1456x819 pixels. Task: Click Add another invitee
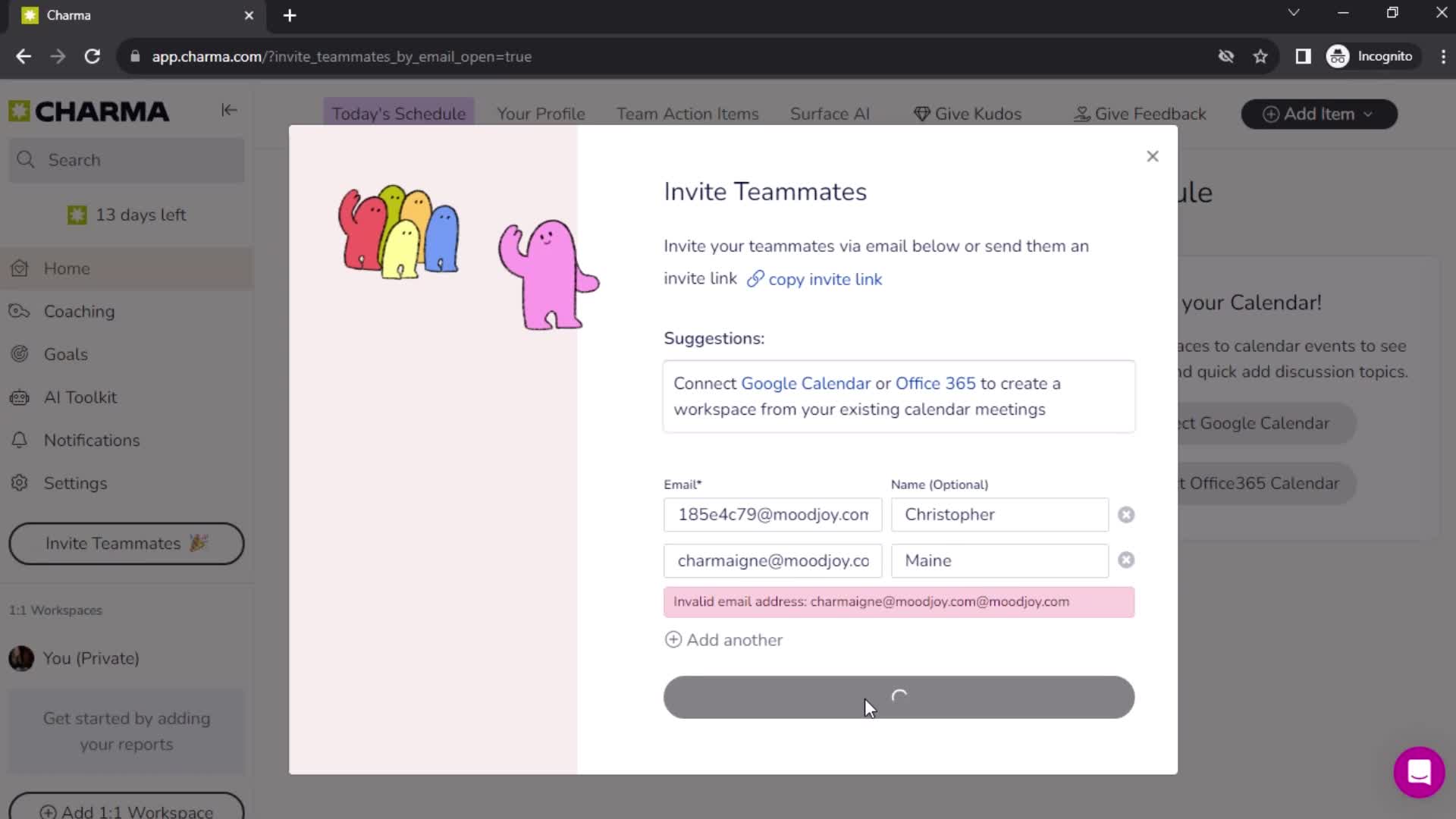pos(723,640)
